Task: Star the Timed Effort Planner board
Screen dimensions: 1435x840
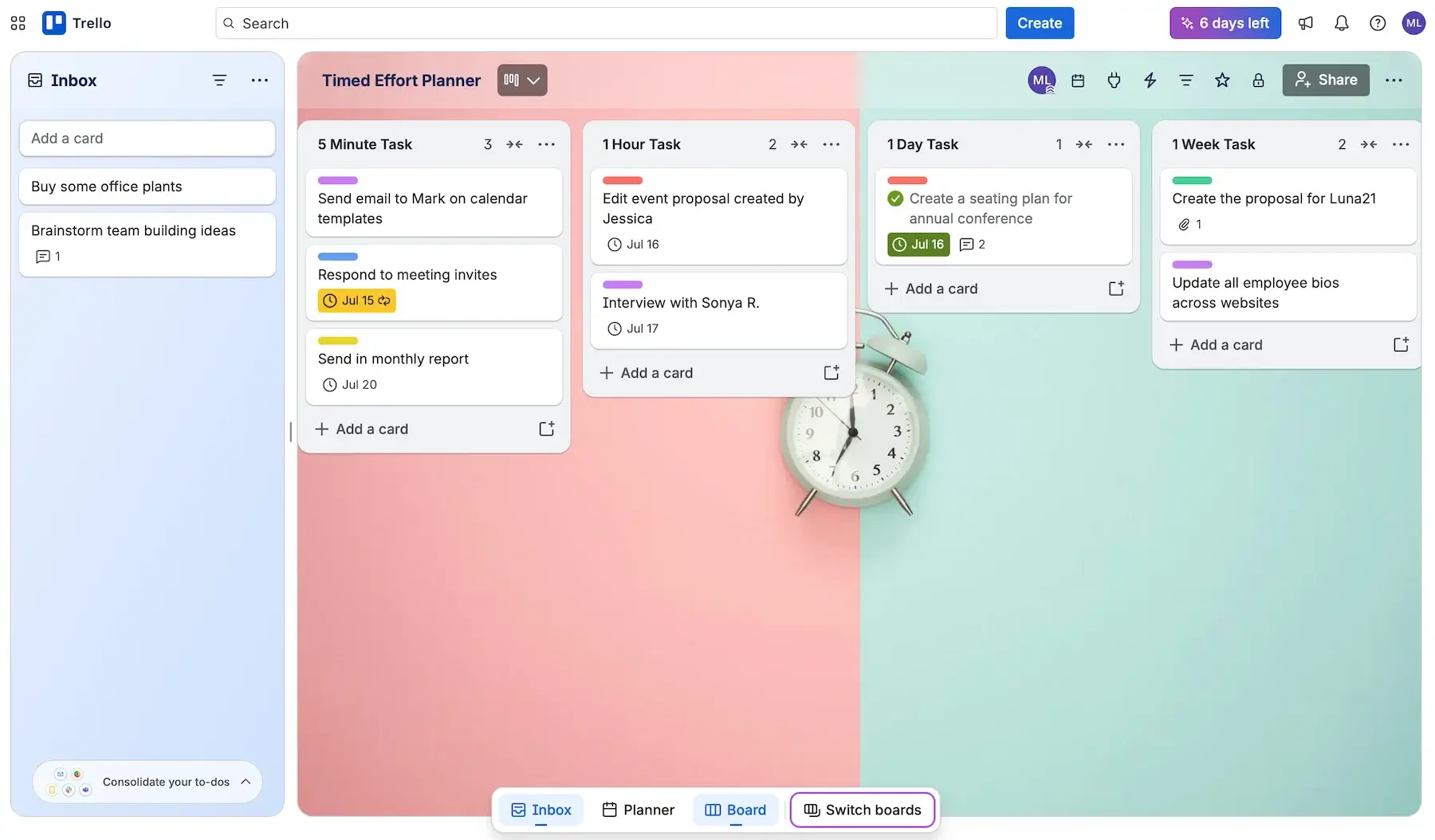Action: pyautogui.click(x=1222, y=80)
